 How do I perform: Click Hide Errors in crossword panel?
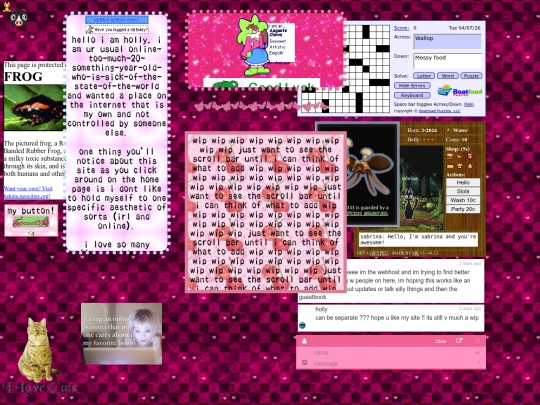pyautogui.click(x=412, y=85)
